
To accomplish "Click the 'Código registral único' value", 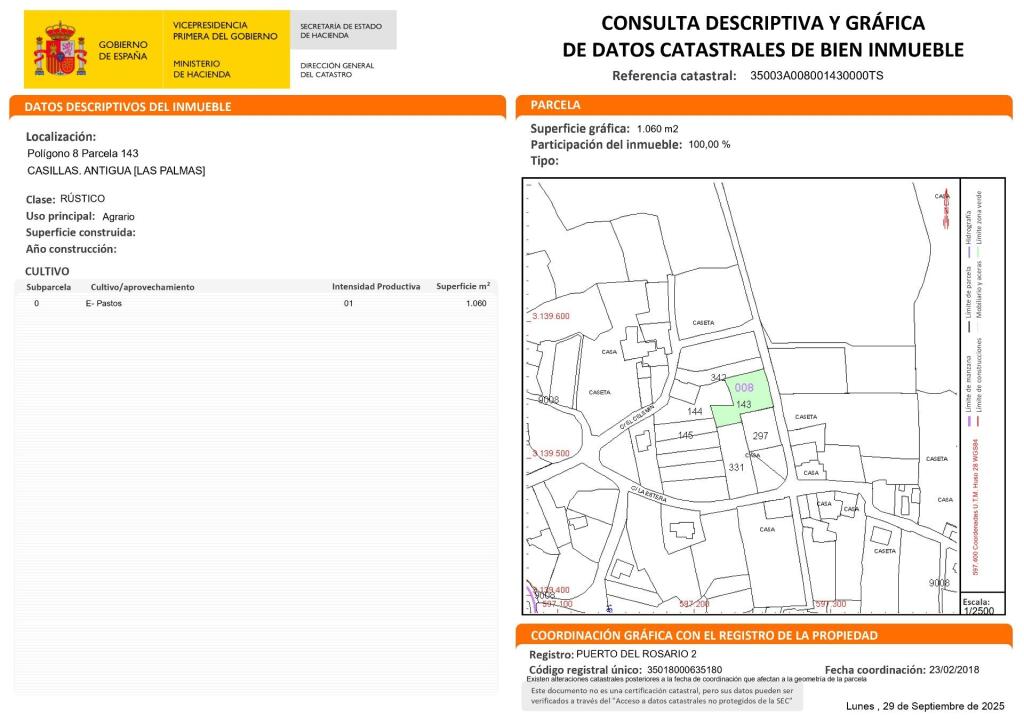I will coord(685,670).
